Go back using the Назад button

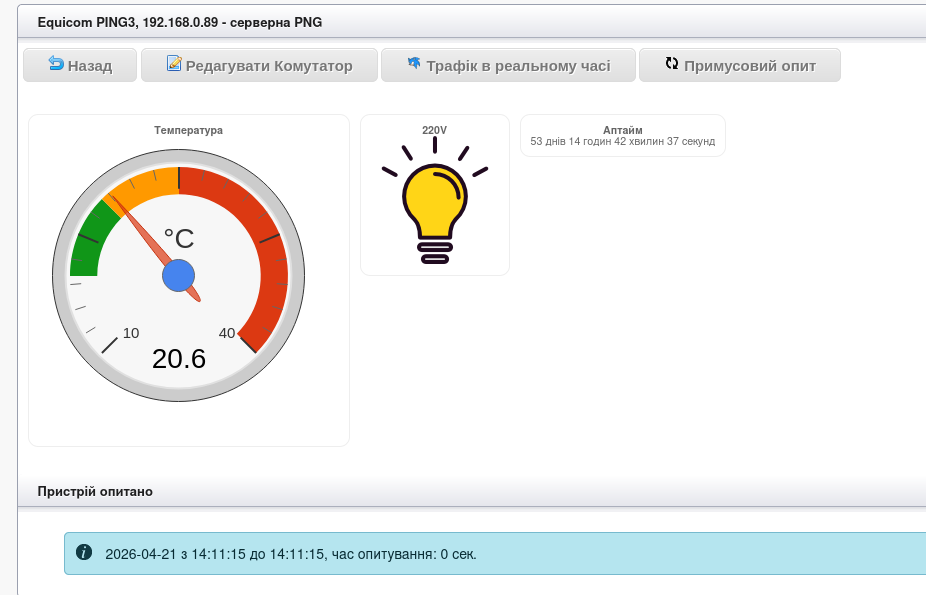coord(80,65)
